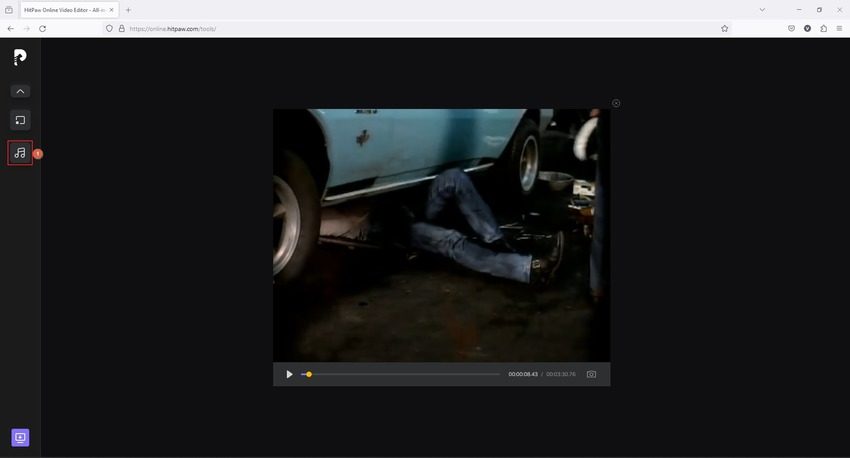The width and height of the screenshot is (850, 458).
Task: Open the Pocket save icon
Action: pos(791,28)
